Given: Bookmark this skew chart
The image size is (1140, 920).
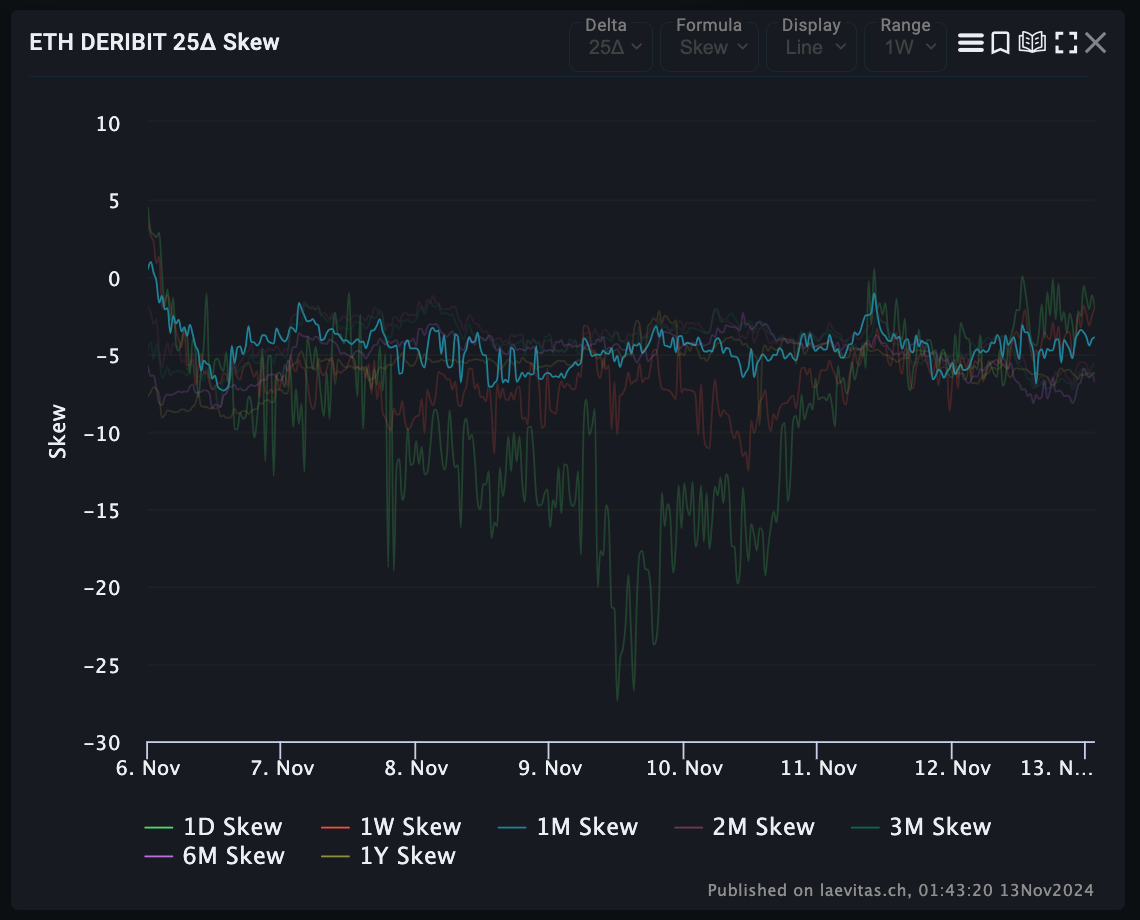Looking at the screenshot, I should [x=1000, y=43].
